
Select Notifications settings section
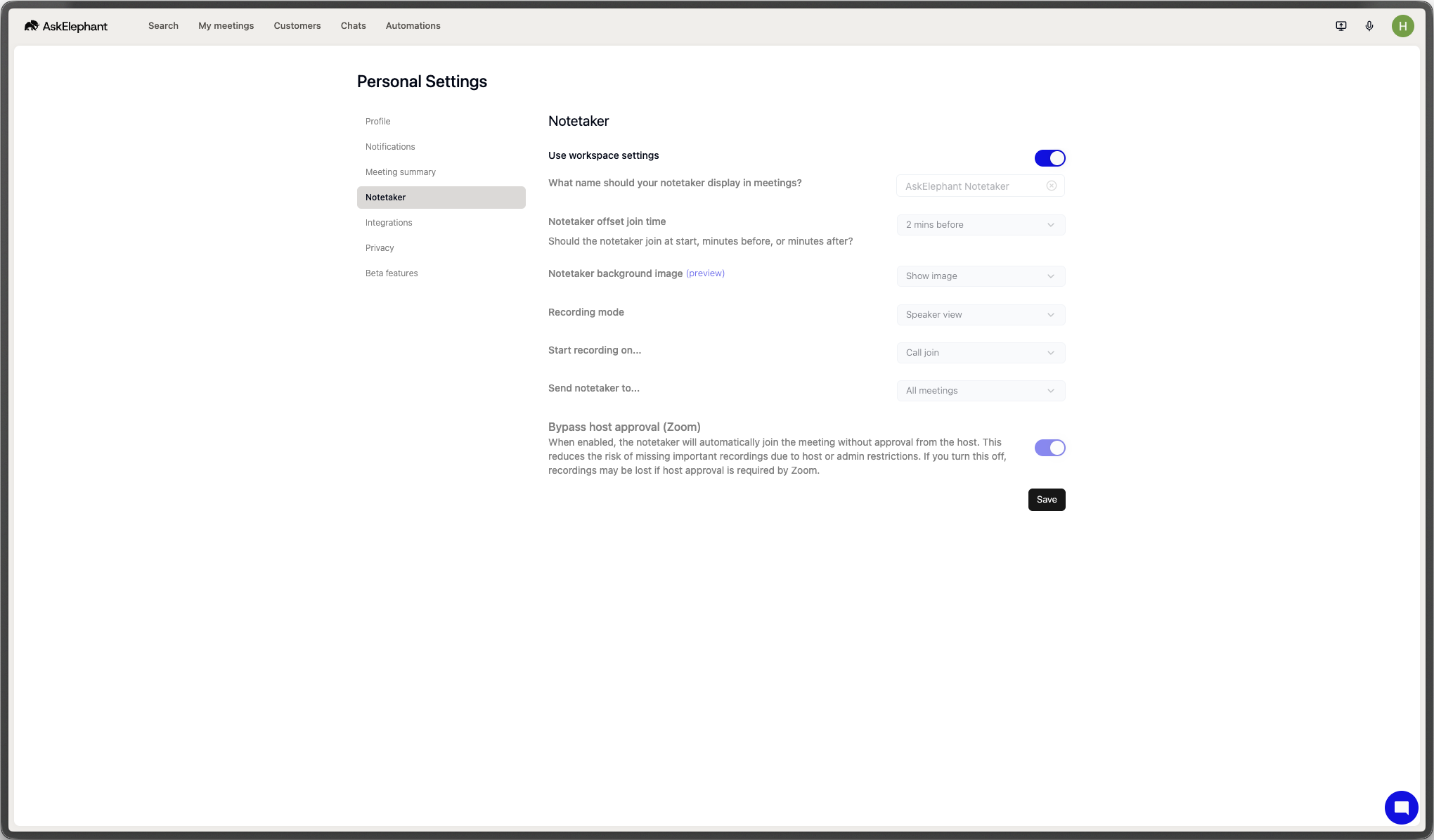pos(441,147)
